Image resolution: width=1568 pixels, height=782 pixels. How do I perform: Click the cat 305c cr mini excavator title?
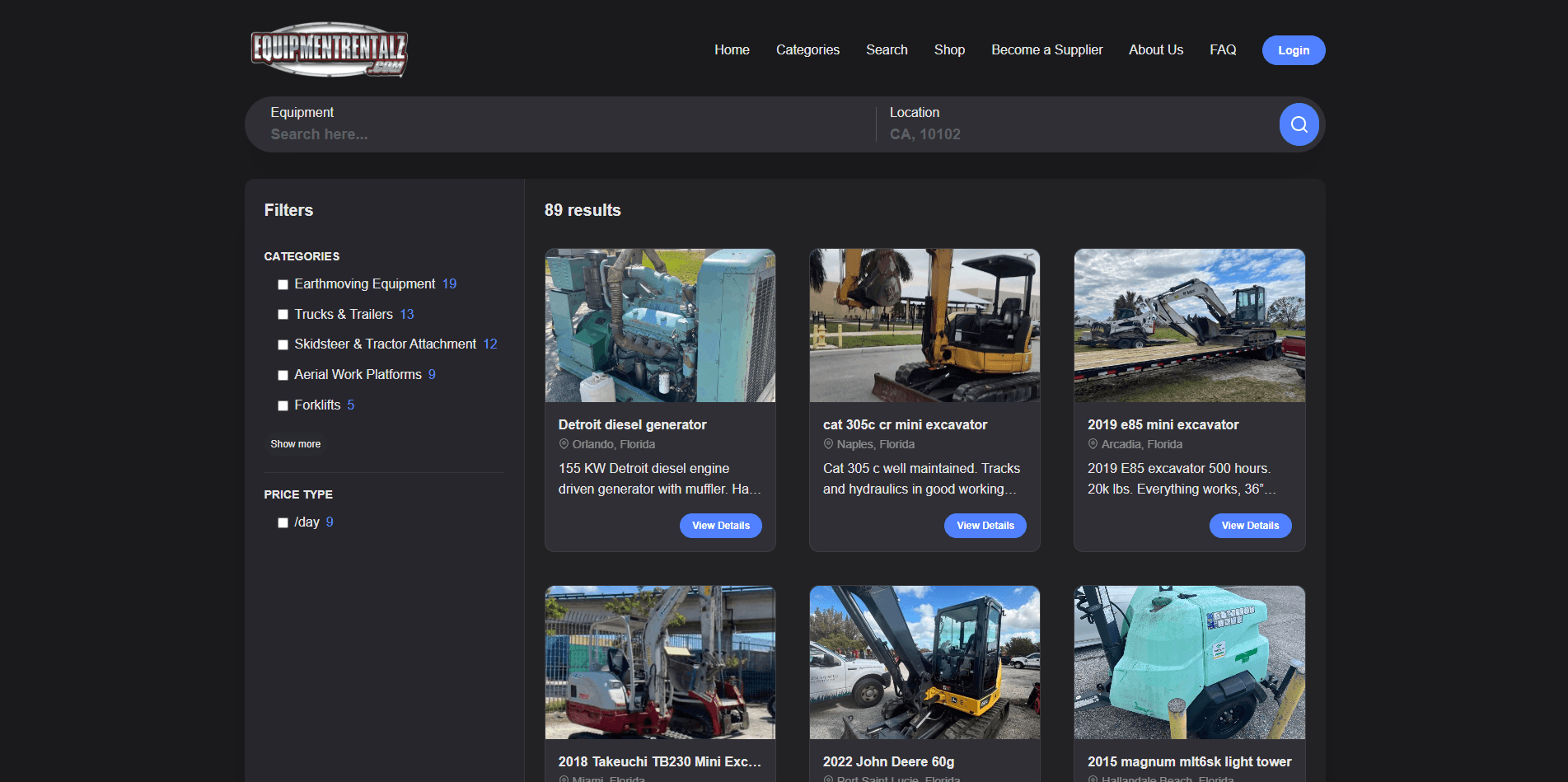(905, 424)
